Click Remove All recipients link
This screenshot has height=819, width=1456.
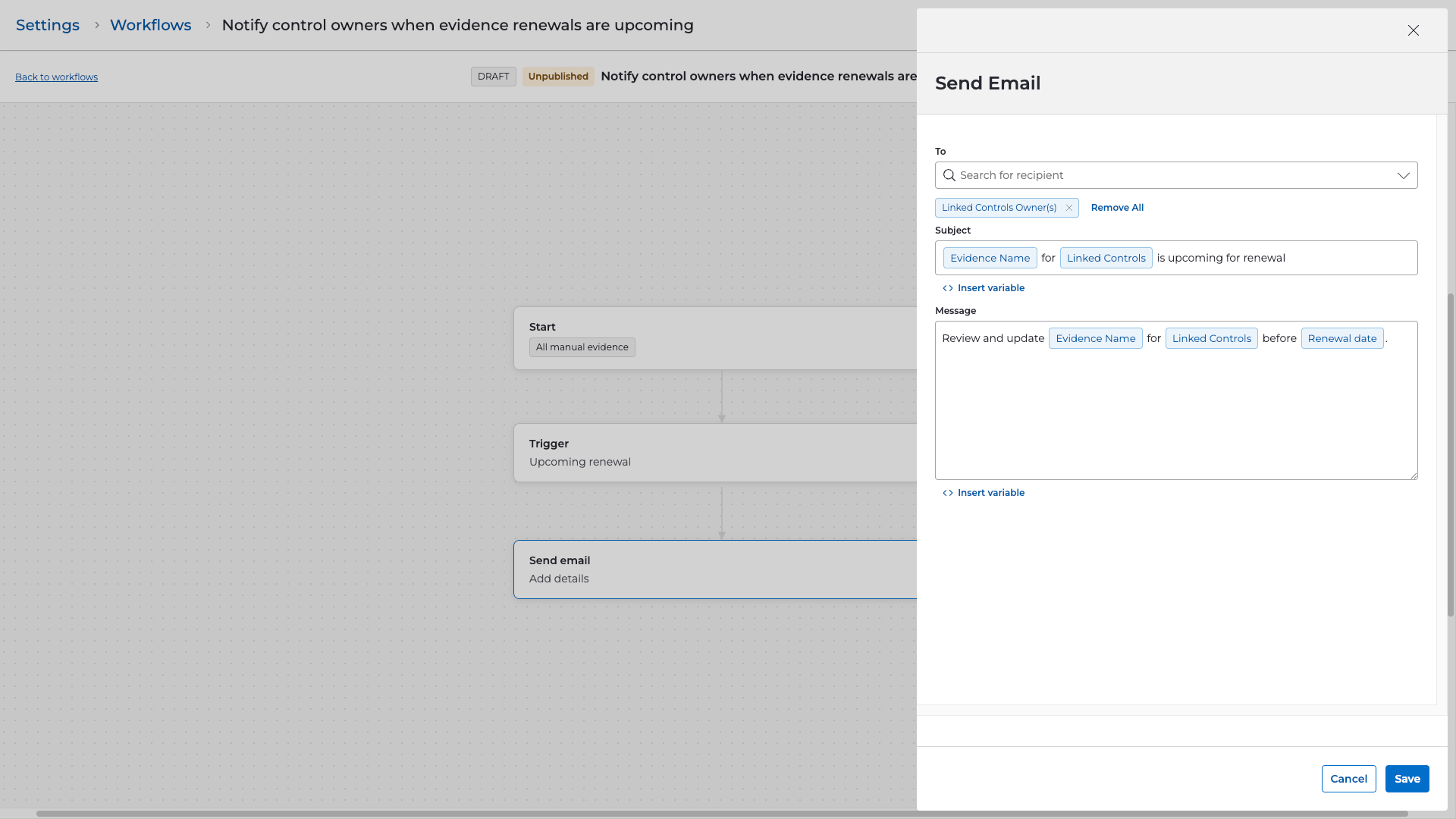point(1117,208)
